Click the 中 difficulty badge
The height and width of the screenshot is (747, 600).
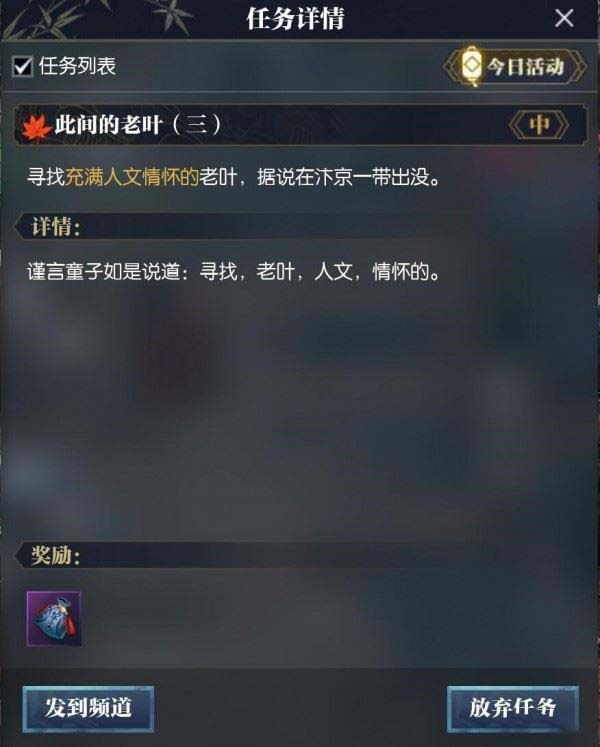[x=539, y=125]
